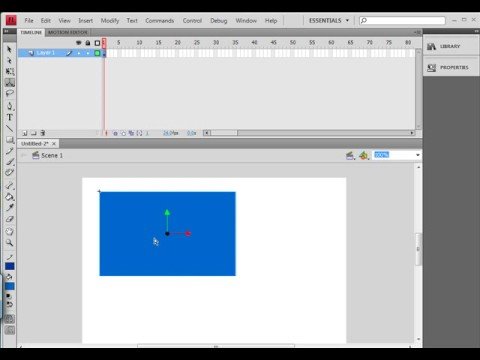Select the Free Transform tool

click(x=10, y=71)
